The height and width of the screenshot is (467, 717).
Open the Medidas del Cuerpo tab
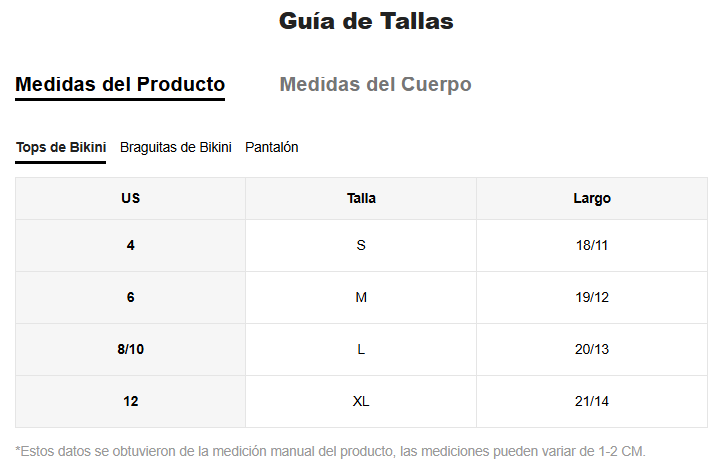coord(375,84)
